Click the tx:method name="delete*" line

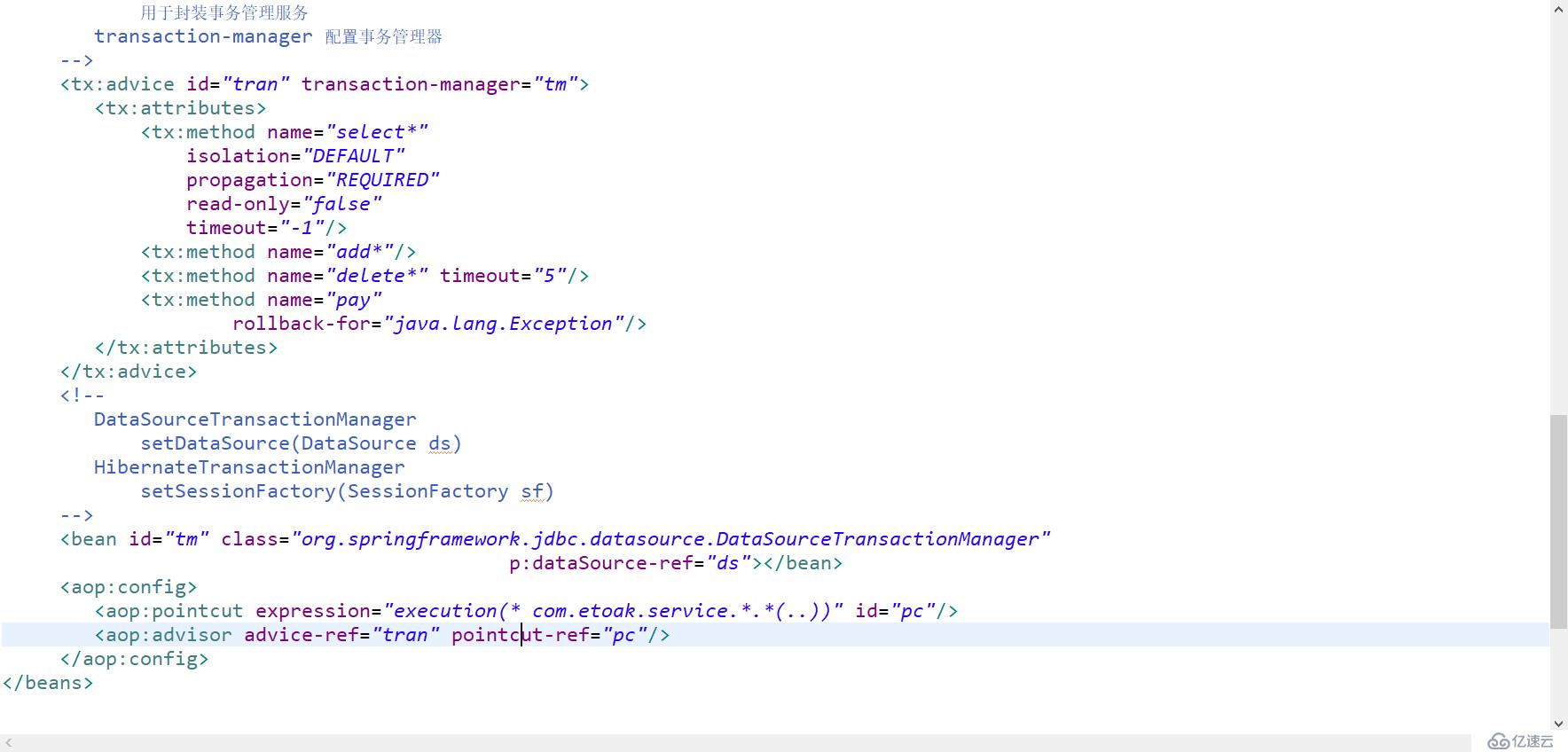[x=365, y=276]
